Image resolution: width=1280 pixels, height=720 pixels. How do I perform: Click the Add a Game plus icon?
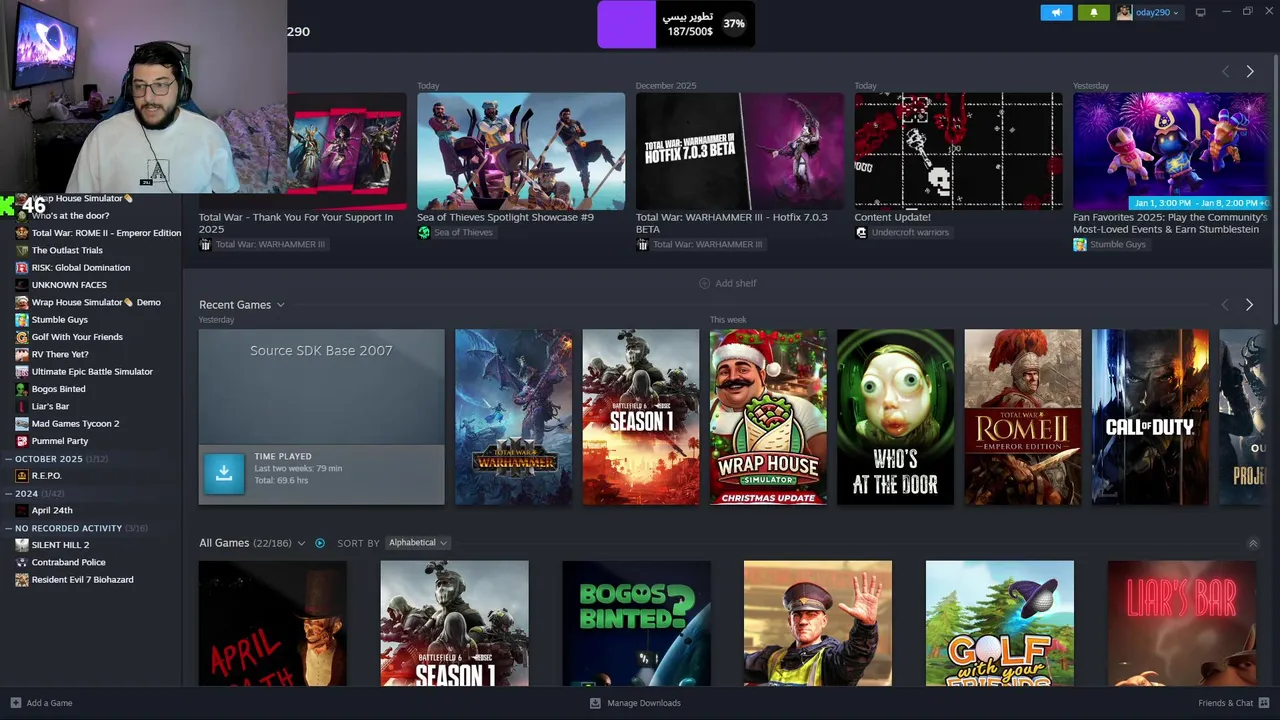[x=15, y=703]
